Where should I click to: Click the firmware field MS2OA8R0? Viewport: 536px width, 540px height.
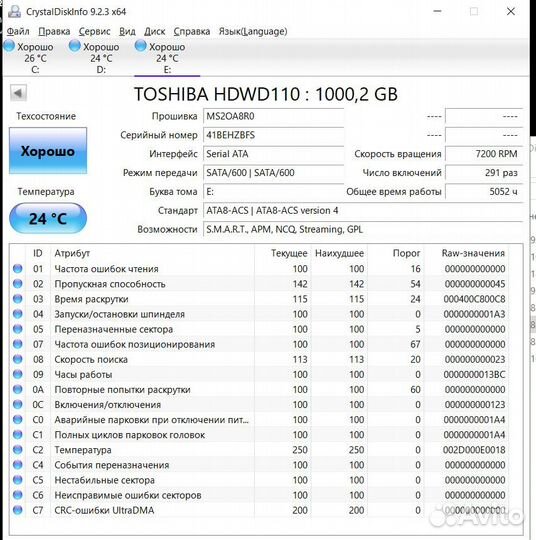coord(274,116)
